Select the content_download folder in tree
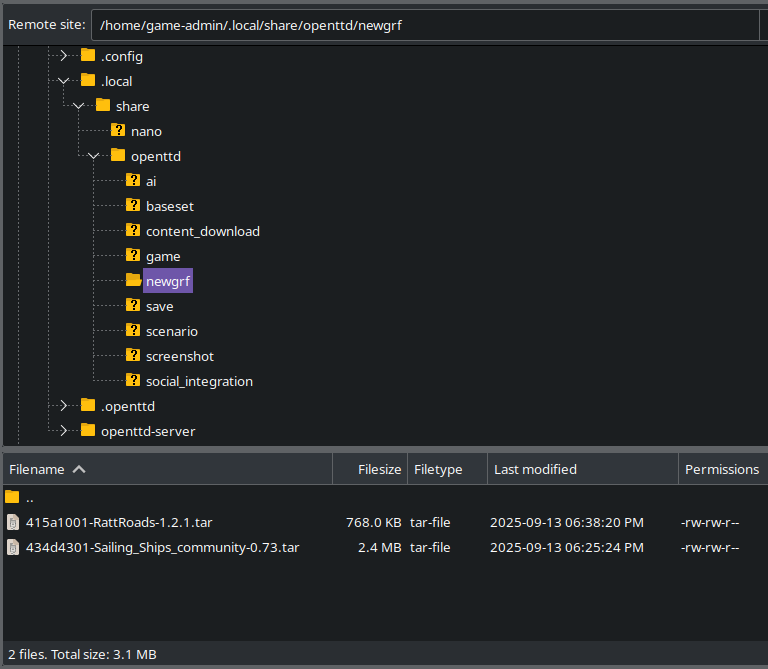768x669 pixels. pyautogui.click(x=202, y=231)
